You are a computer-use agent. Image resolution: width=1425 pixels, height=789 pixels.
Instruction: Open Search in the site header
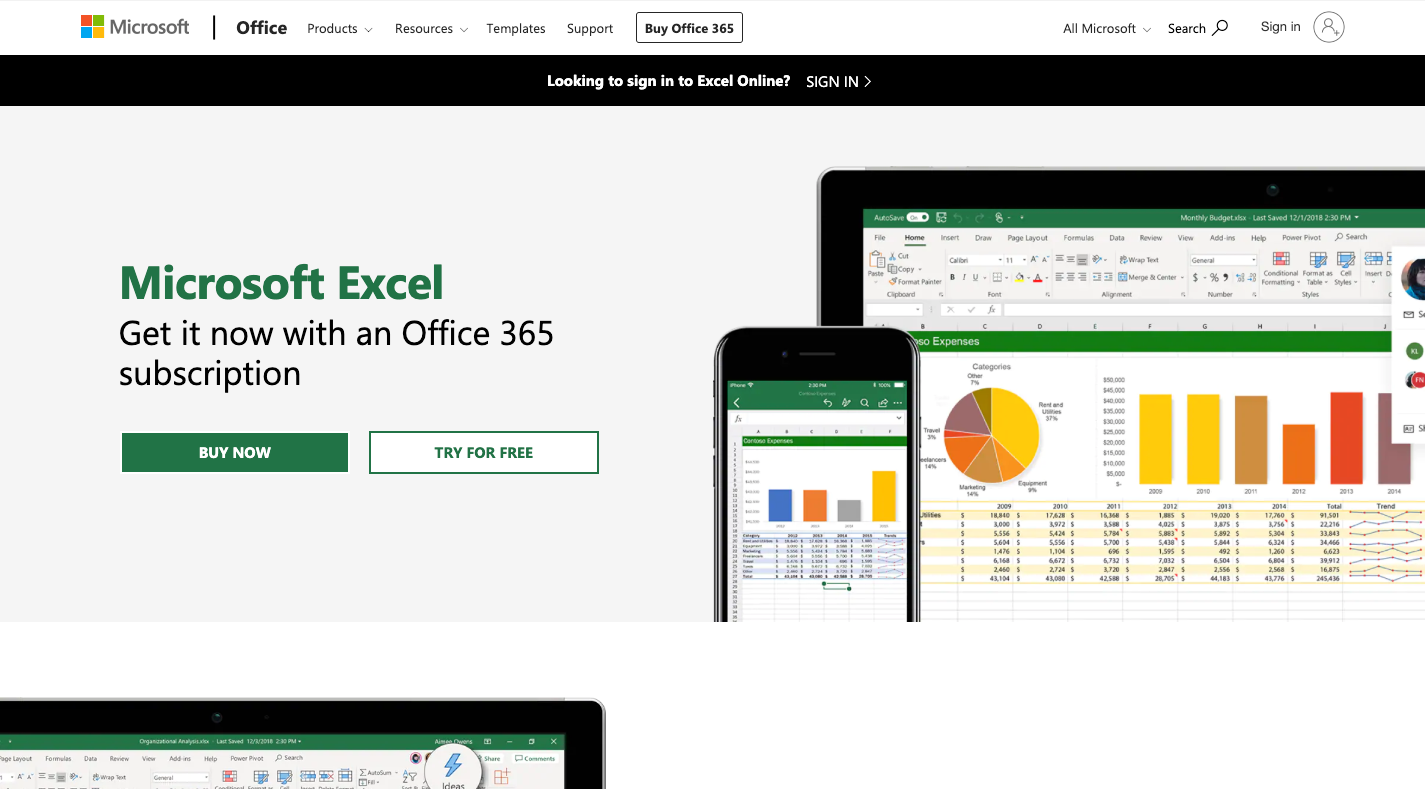pyautogui.click(x=1197, y=28)
